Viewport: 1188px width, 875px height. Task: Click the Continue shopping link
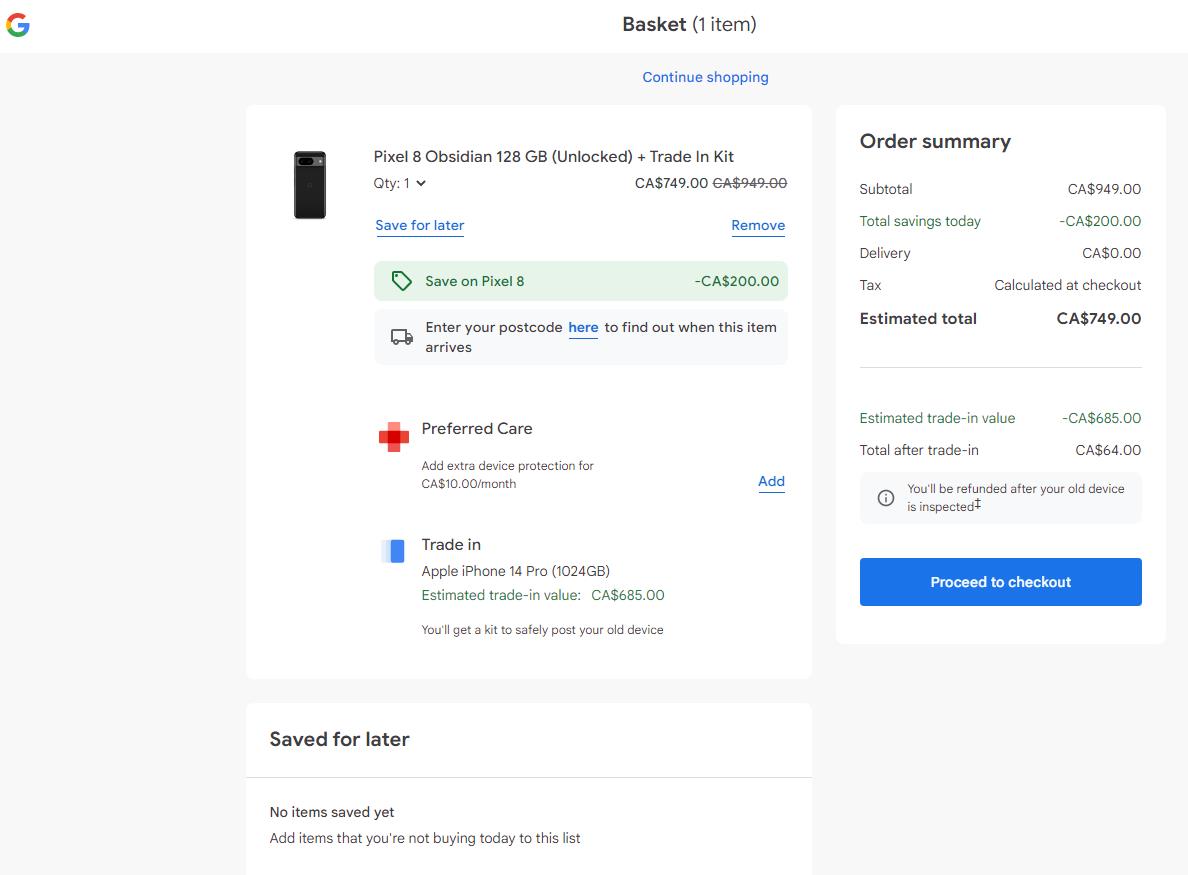pos(705,77)
